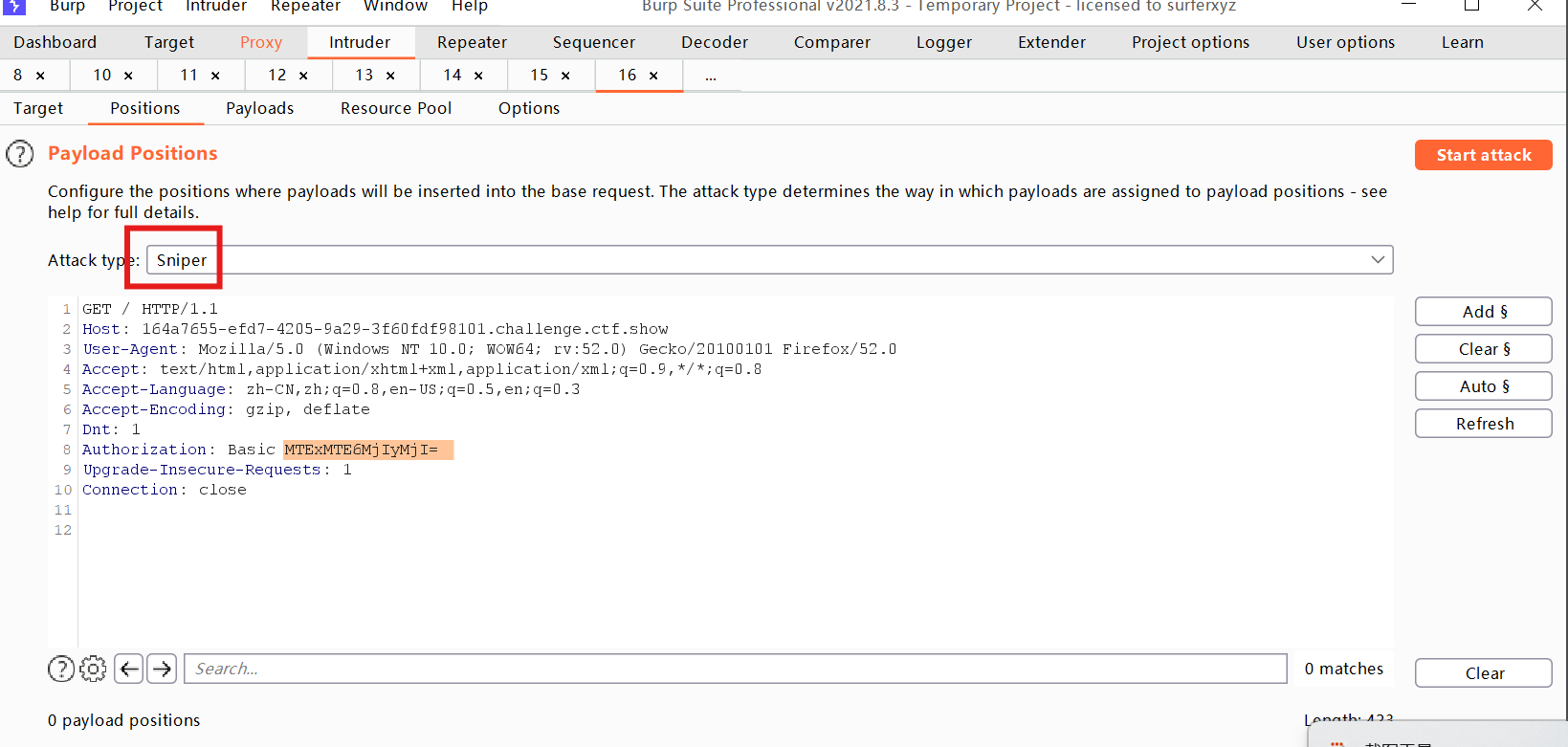Open the Repeater tab
The width and height of the screenshot is (1568, 747).
pos(472,42)
